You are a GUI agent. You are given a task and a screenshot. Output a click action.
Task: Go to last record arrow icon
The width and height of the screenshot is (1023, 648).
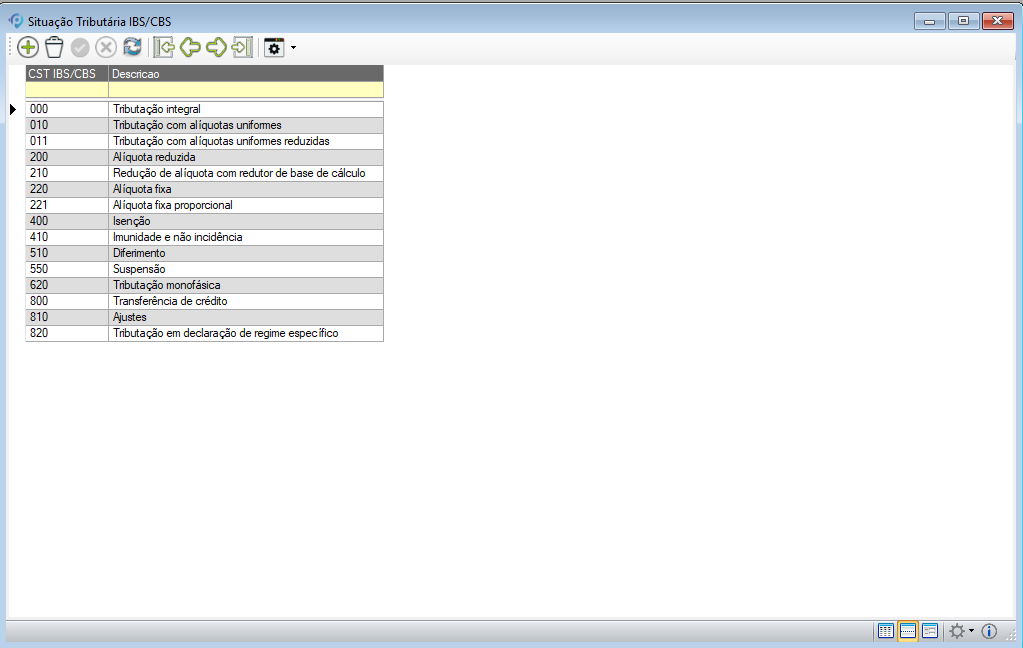242,48
